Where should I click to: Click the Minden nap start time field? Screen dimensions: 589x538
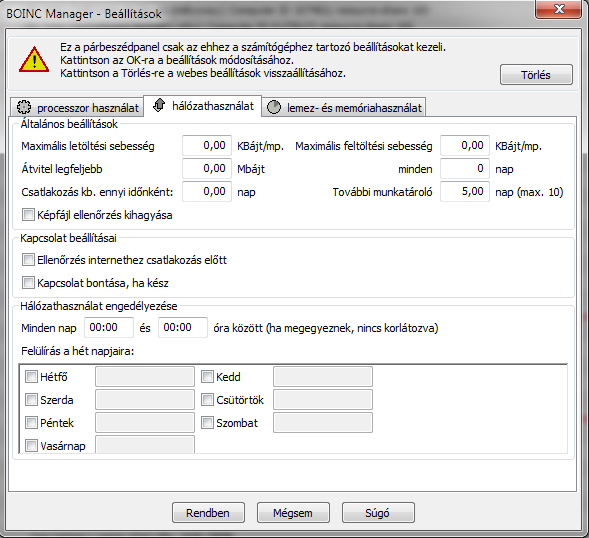(109, 327)
